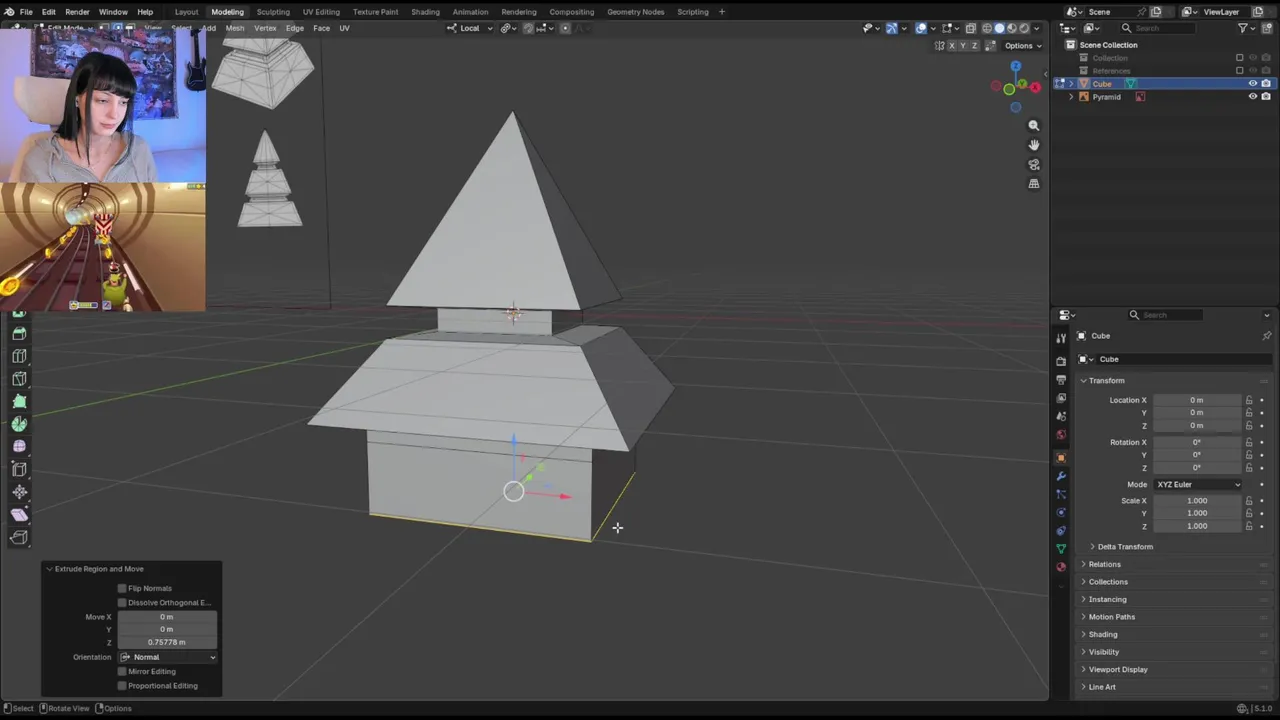Screen dimensions: 1280x720
Task: Open the viewport Options dropdown
Action: pyautogui.click(x=1022, y=46)
